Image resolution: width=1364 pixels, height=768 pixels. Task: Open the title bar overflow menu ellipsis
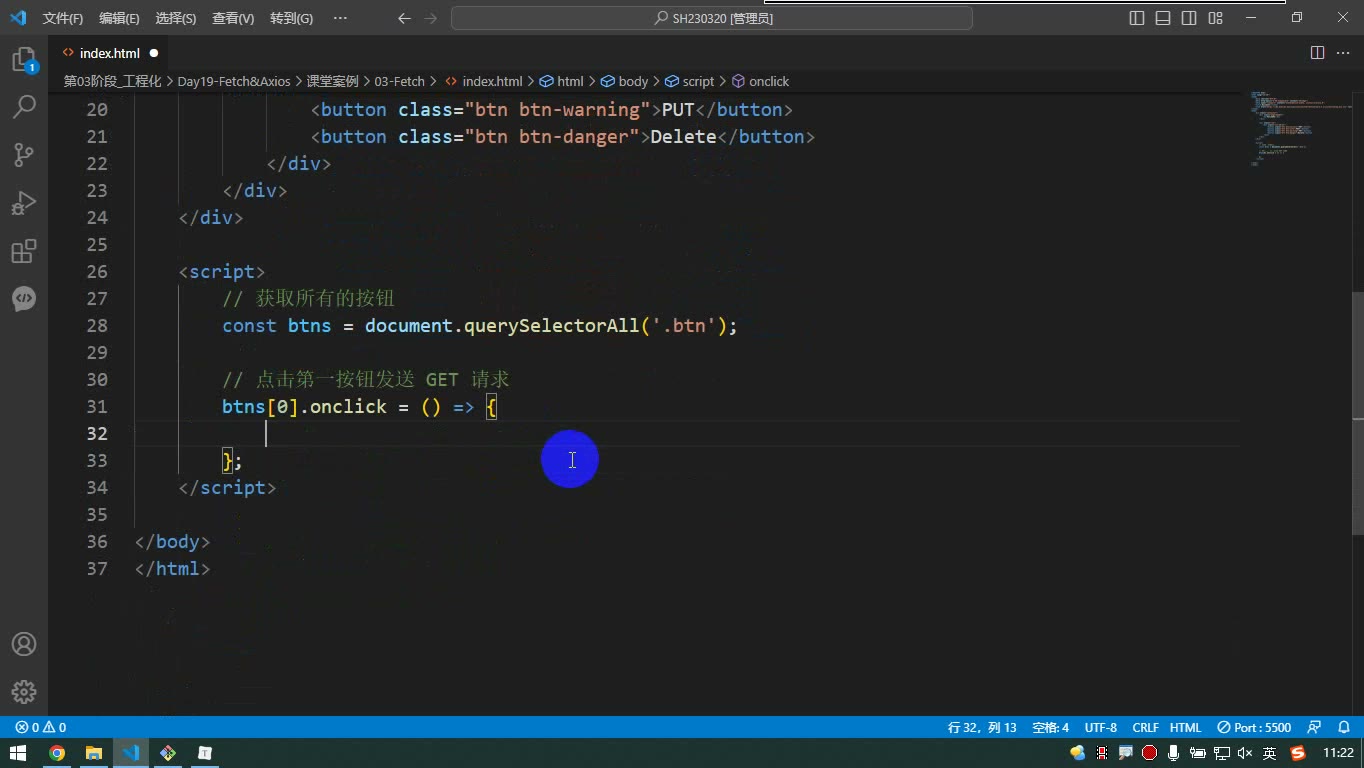click(340, 18)
